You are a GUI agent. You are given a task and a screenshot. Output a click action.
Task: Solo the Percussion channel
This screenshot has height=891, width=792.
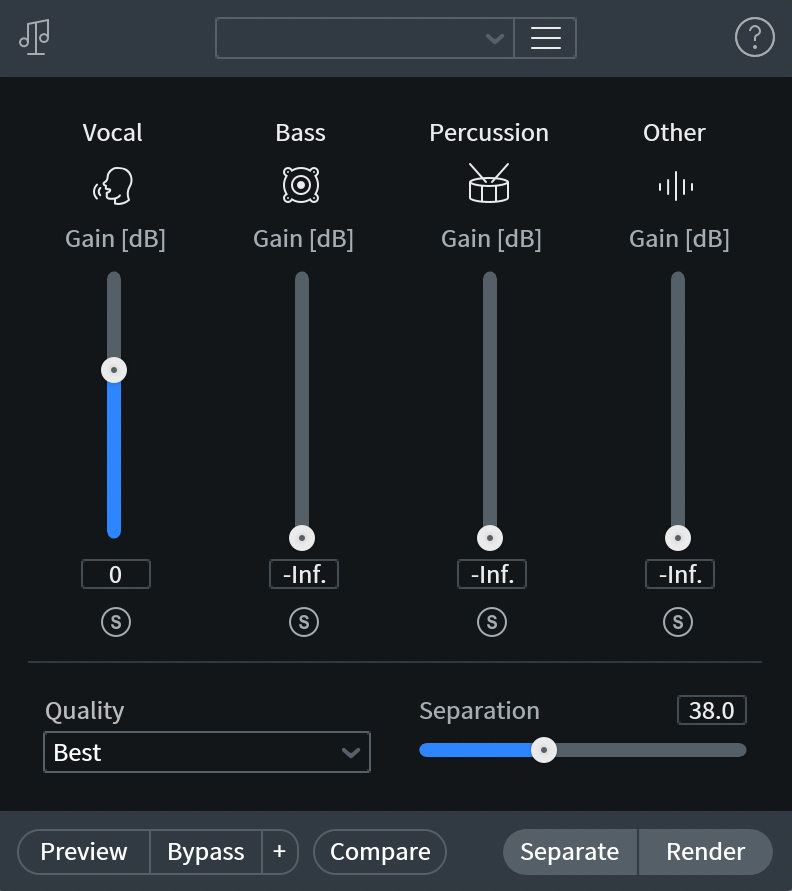tap(492, 622)
